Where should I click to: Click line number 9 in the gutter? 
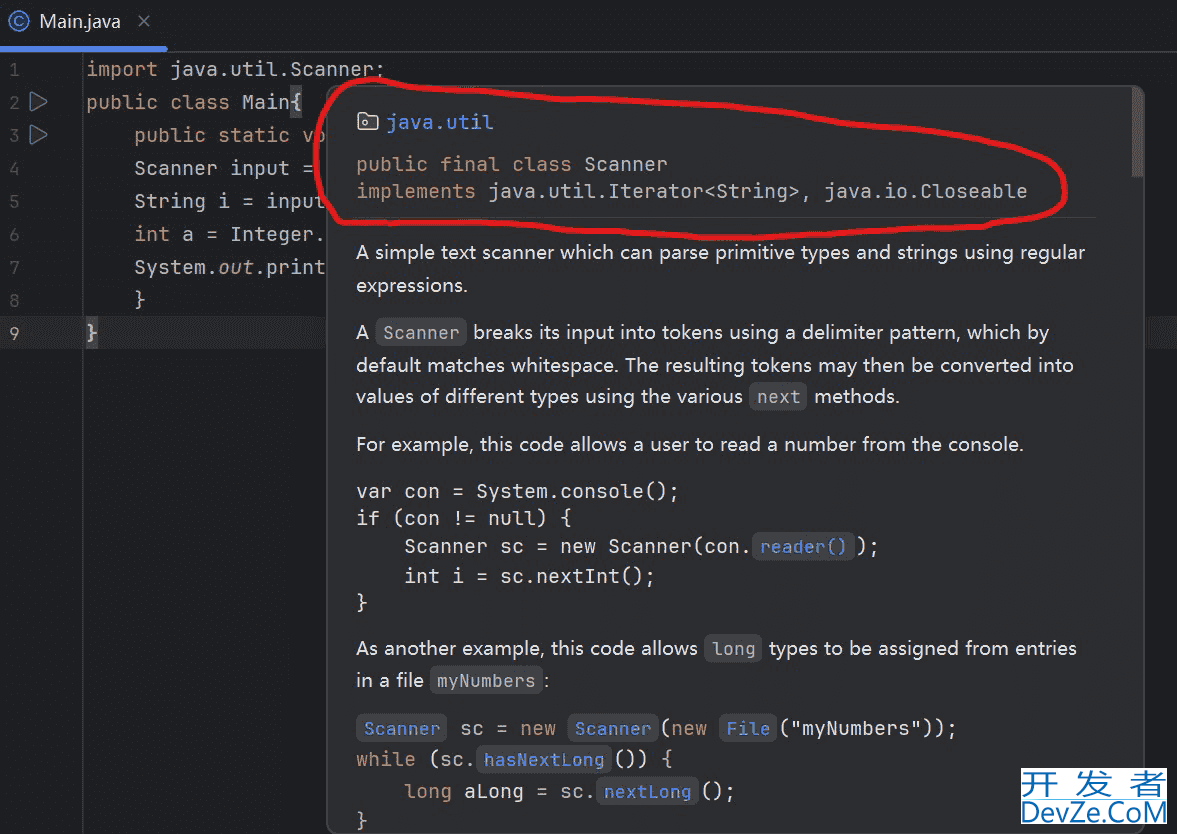(14, 333)
